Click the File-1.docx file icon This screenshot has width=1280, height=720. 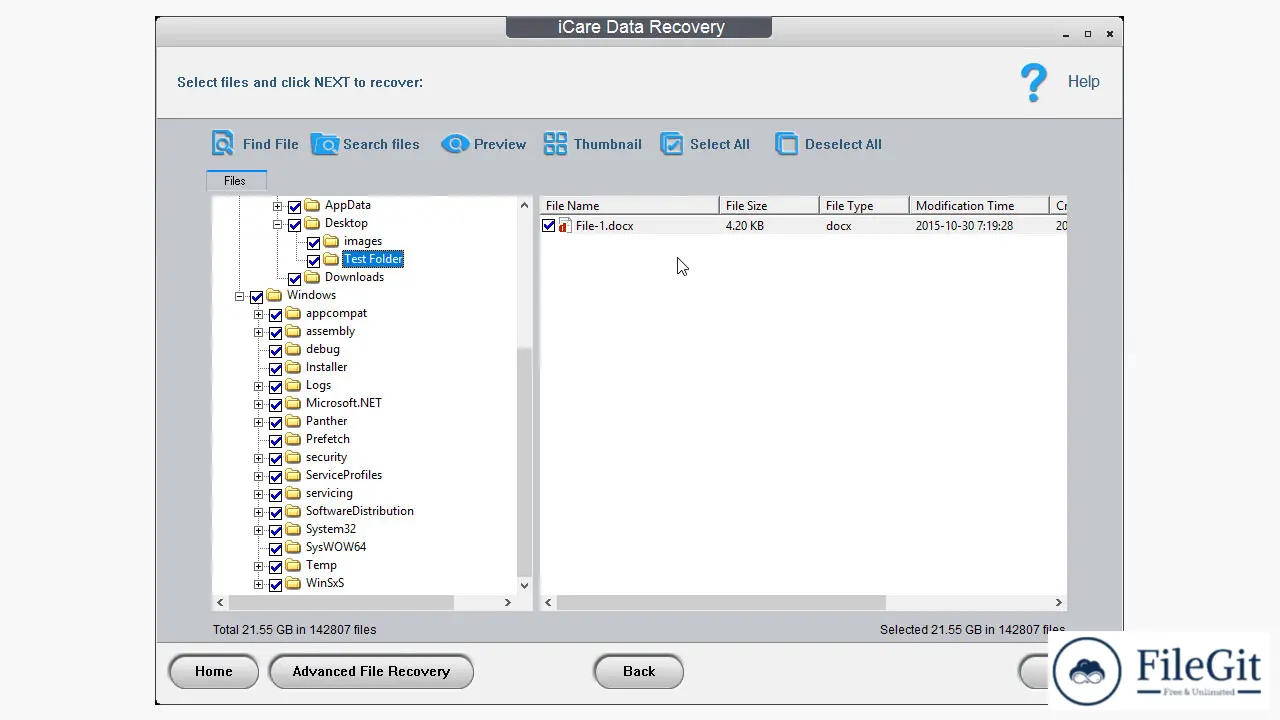pyautogui.click(x=564, y=226)
